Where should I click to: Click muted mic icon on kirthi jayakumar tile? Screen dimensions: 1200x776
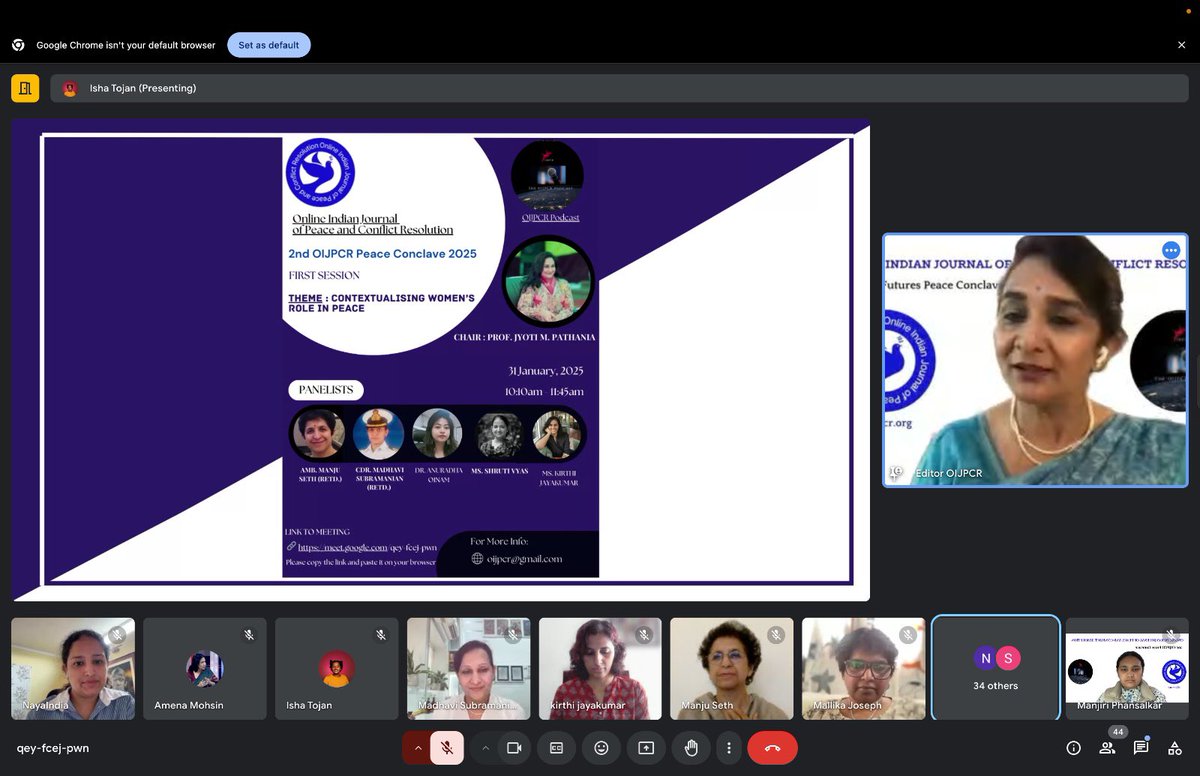coord(644,635)
